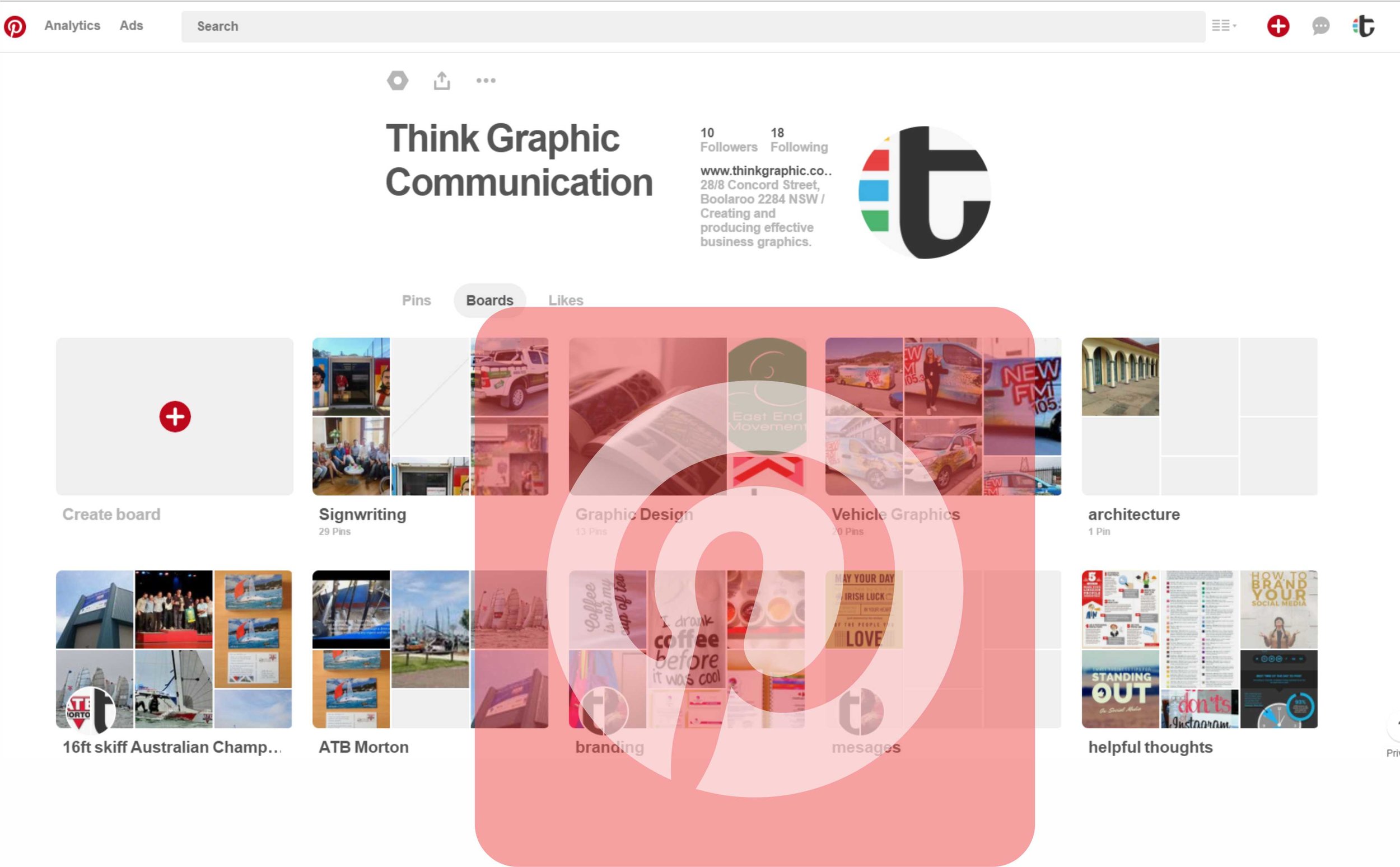
Task: Click the 1 Pin count text
Action: coord(1099,532)
